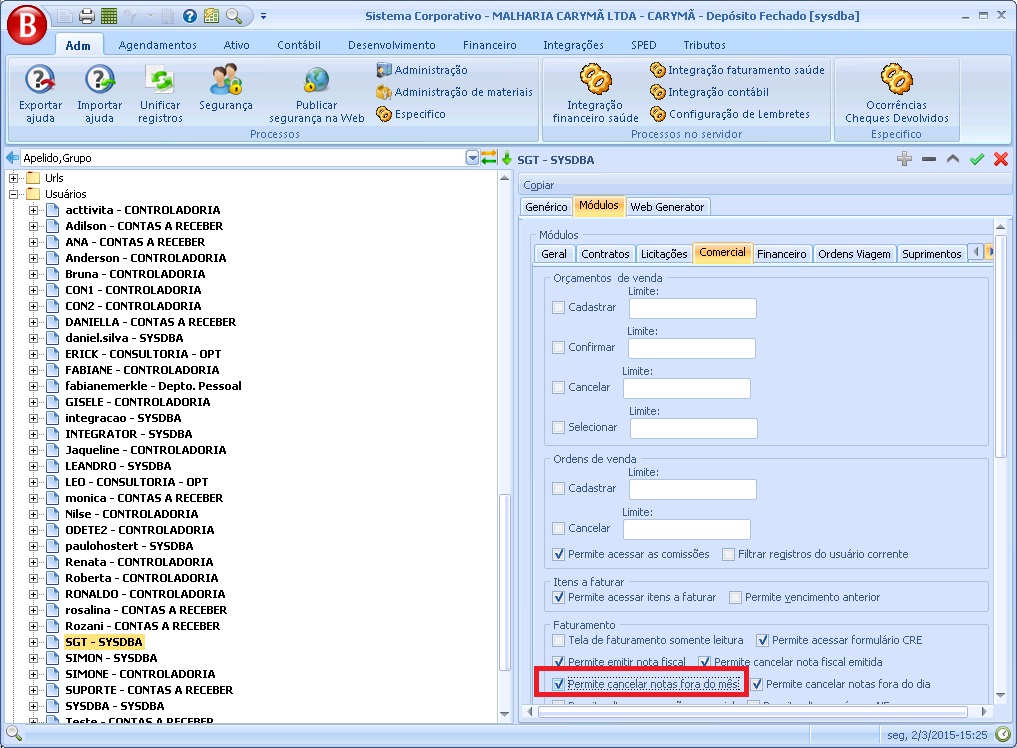
Task: Click Integração contábil link
Action: [717, 92]
